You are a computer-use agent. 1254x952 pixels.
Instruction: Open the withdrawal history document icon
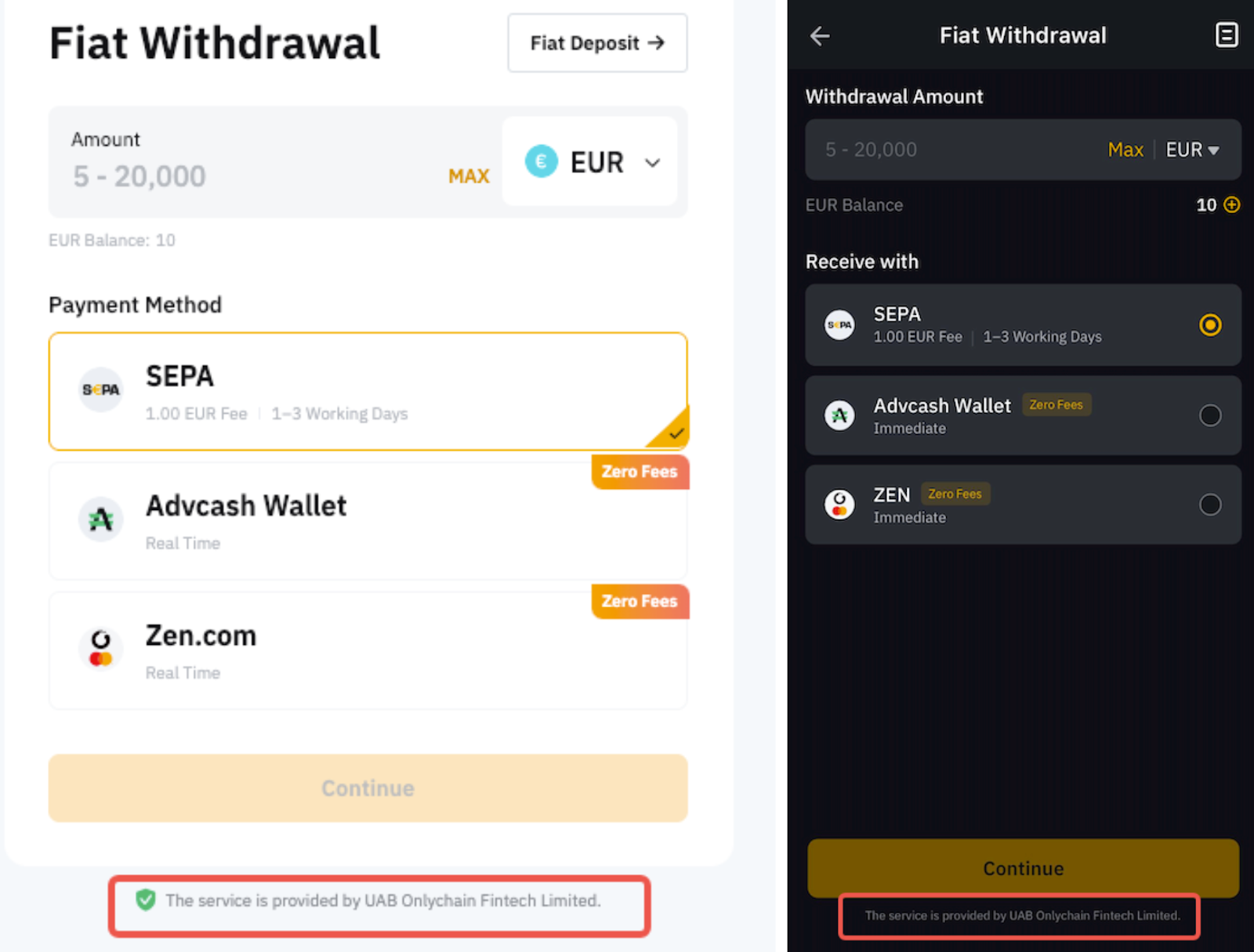click(x=1226, y=35)
